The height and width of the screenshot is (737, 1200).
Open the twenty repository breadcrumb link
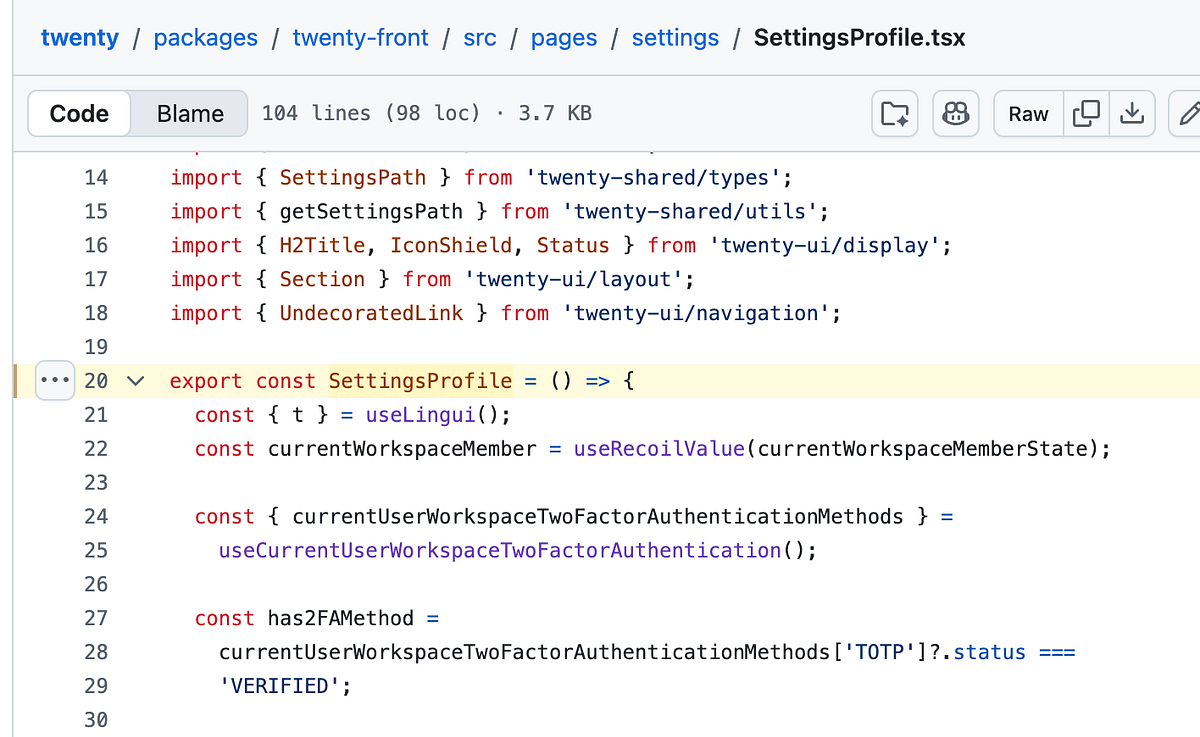coord(79,38)
